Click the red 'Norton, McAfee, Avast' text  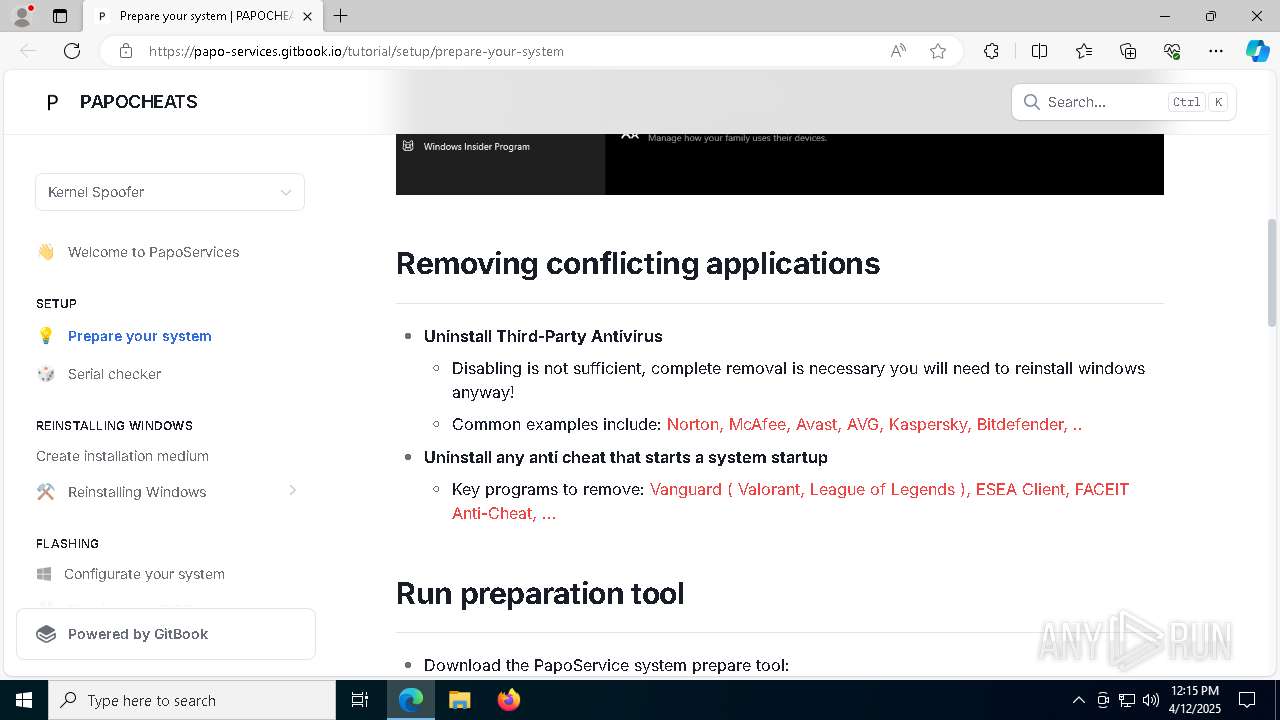click(x=874, y=424)
